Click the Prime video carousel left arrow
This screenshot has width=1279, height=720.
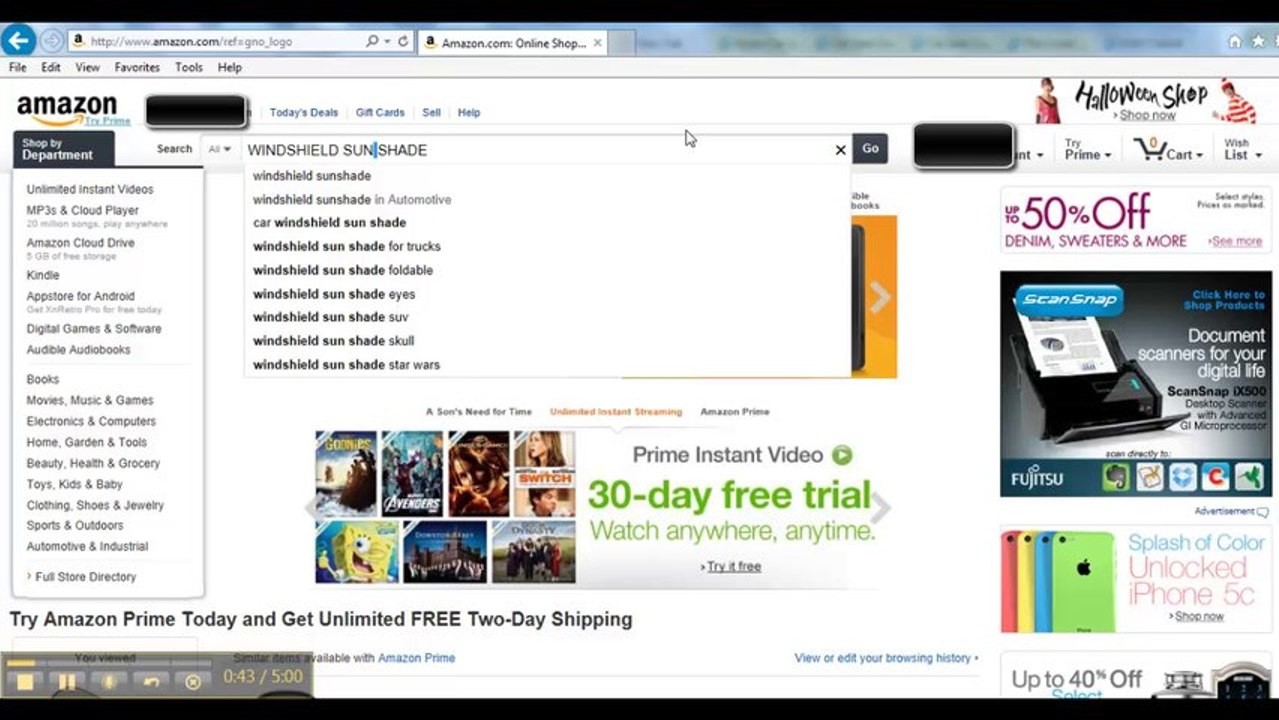click(311, 507)
